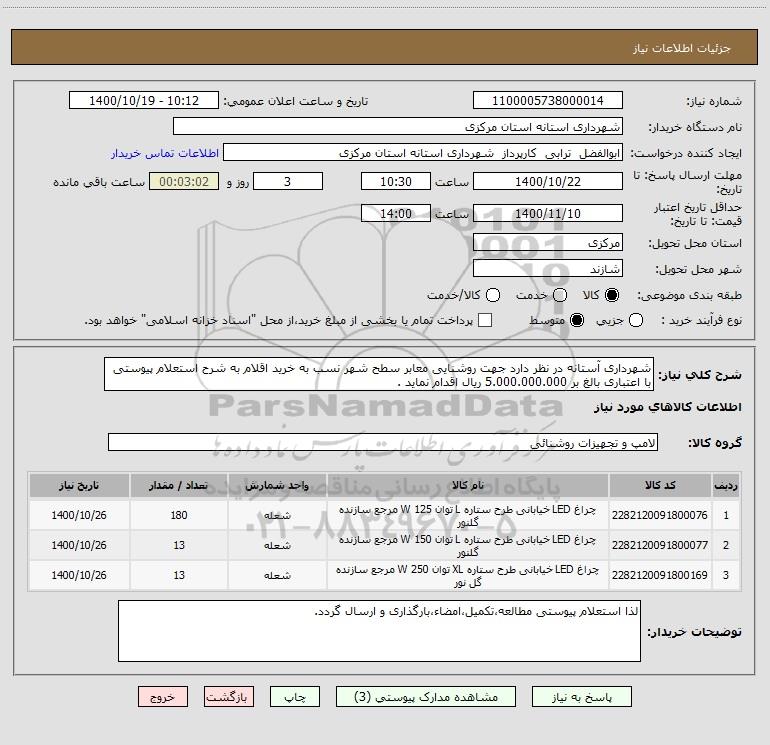The height and width of the screenshot is (745, 770).
Task: Select the 150 W LED street light name
Action: tap(468, 546)
